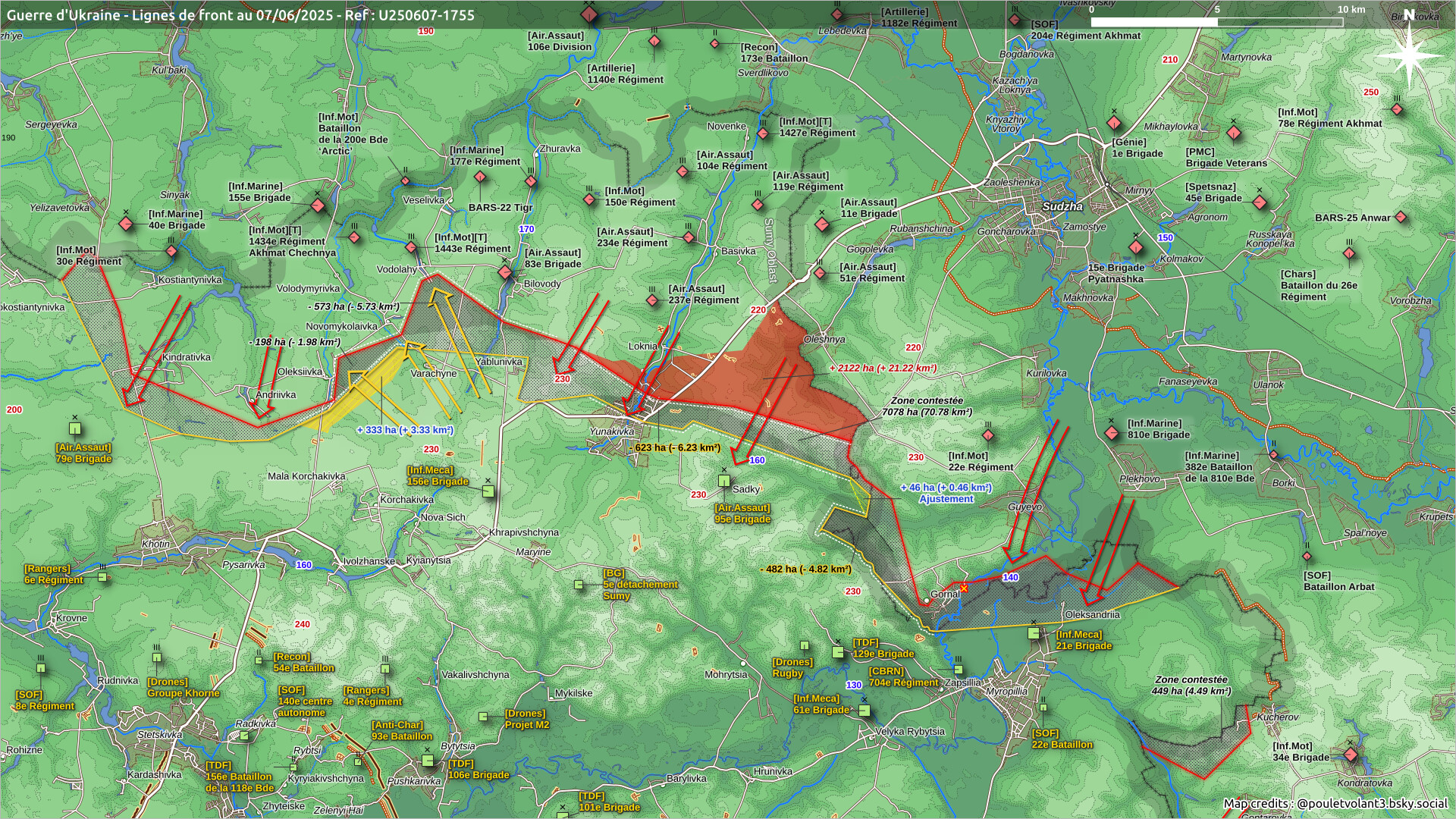
Task: Open the pouletvolant3.bsky.social map credits link
Action: pyautogui.click(x=1371, y=803)
